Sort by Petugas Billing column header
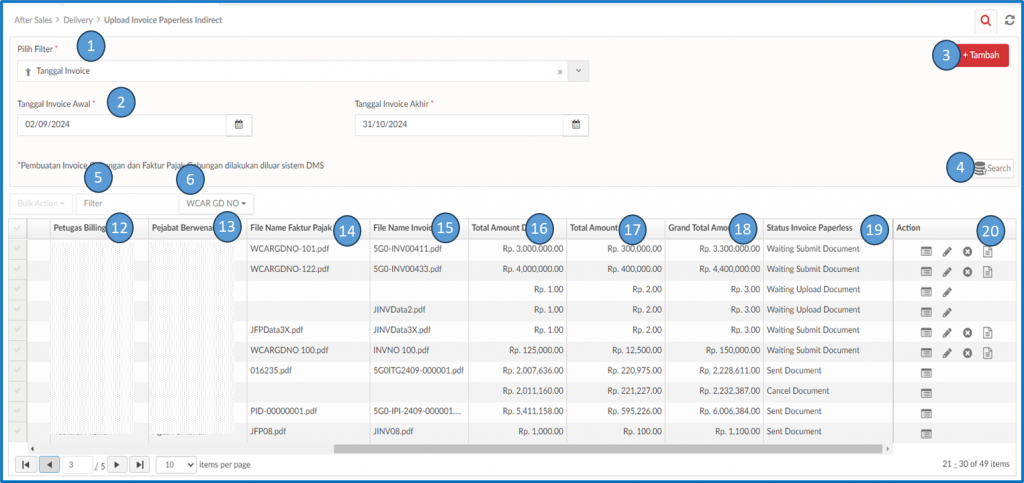 pos(80,228)
